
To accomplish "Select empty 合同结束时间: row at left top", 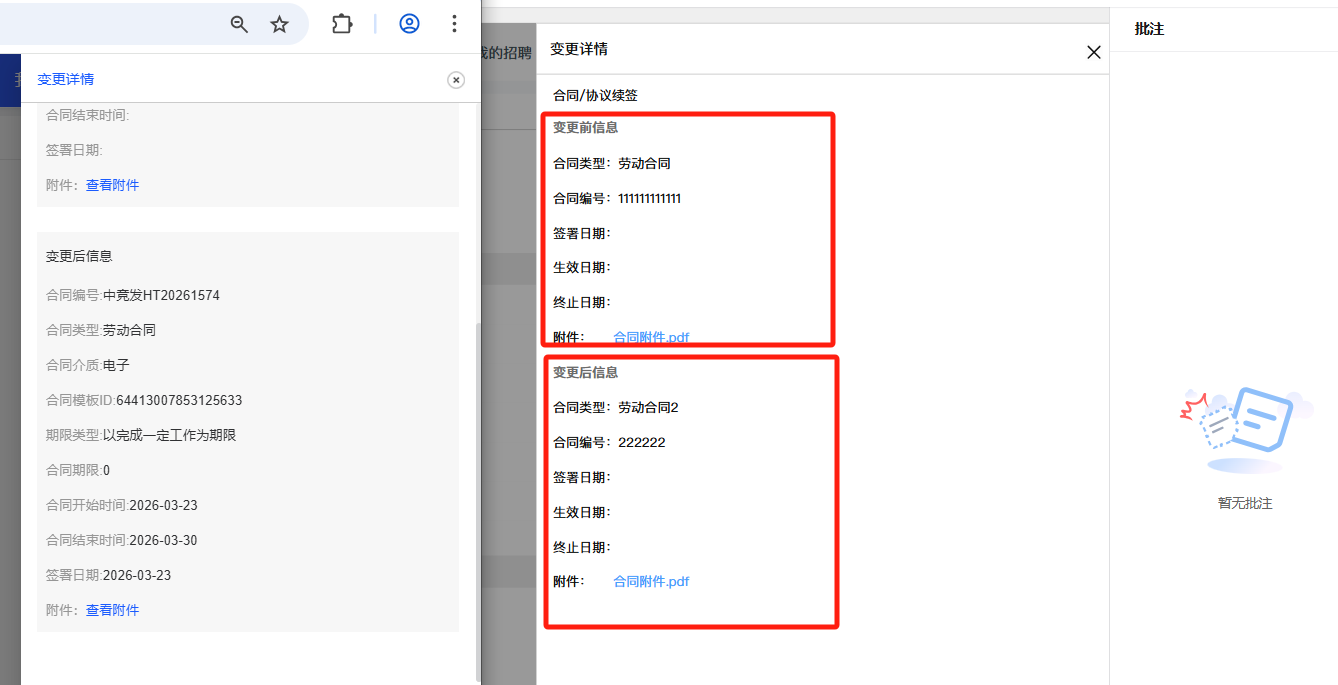I will click(x=88, y=115).
